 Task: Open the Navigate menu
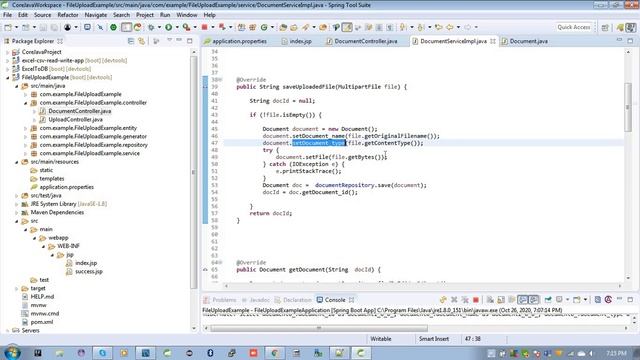[x=96, y=15]
